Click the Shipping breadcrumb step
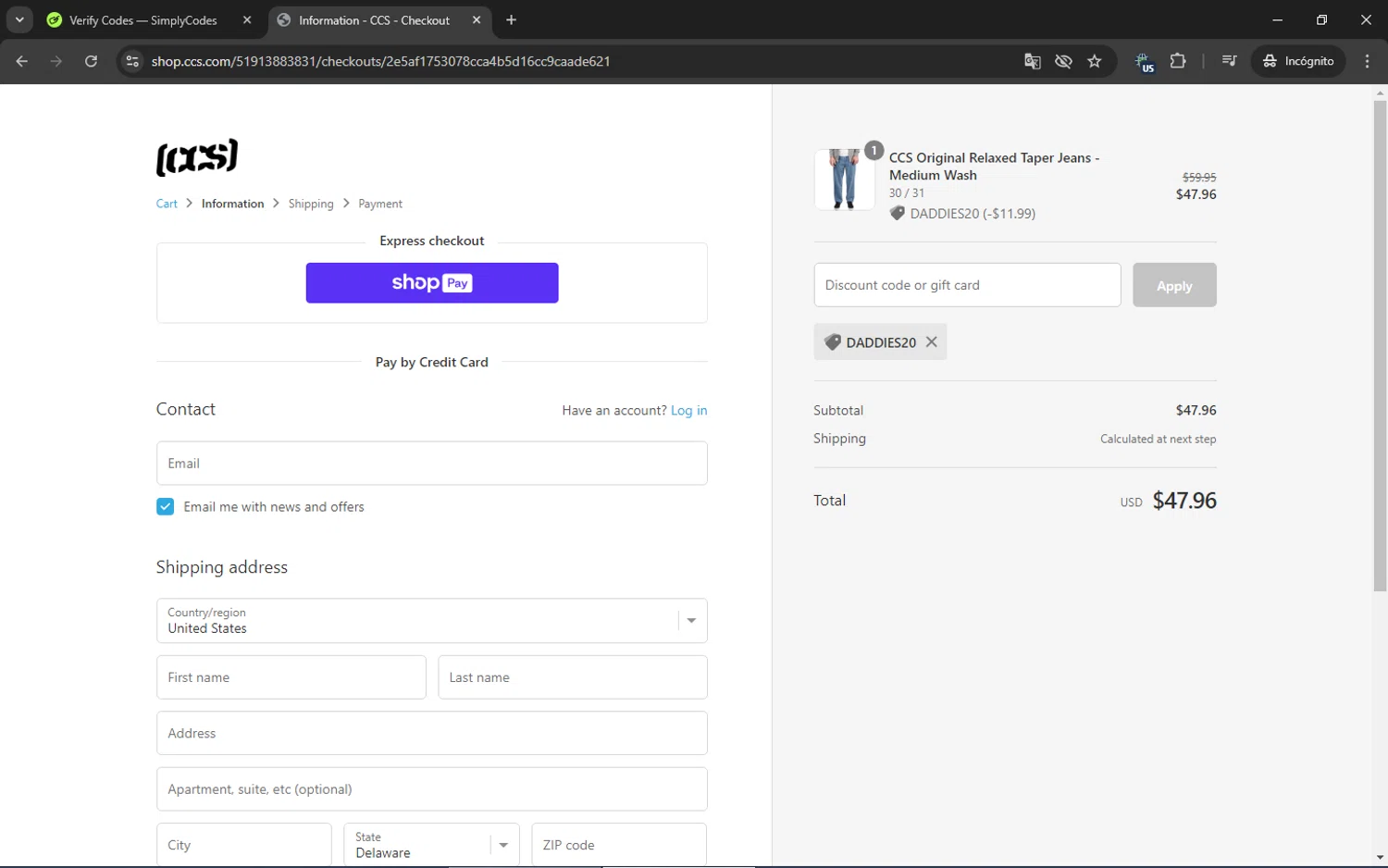 tap(311, 204)
